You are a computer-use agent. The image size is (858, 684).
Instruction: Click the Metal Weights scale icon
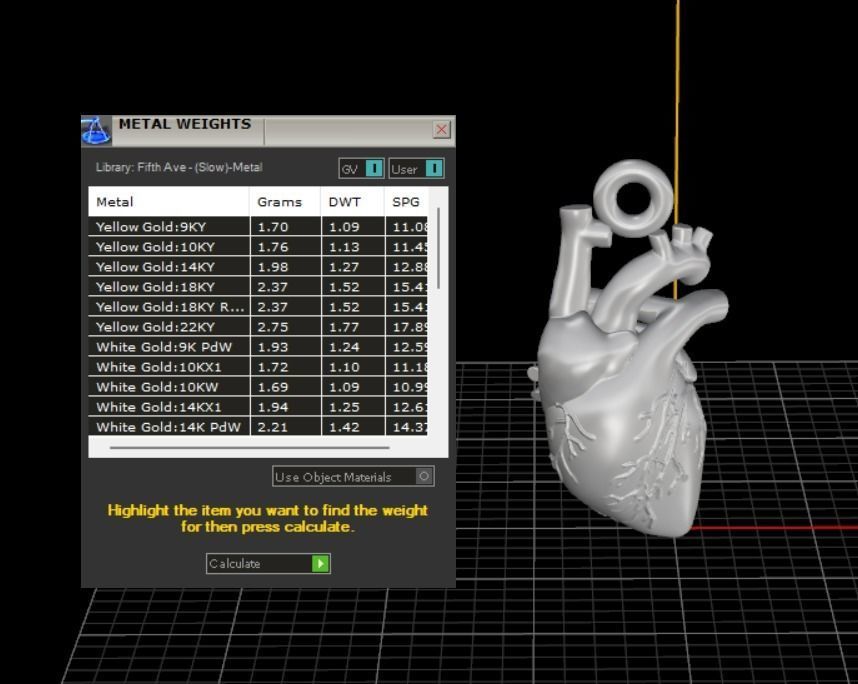pyautogui.click(x=96, y=131)
